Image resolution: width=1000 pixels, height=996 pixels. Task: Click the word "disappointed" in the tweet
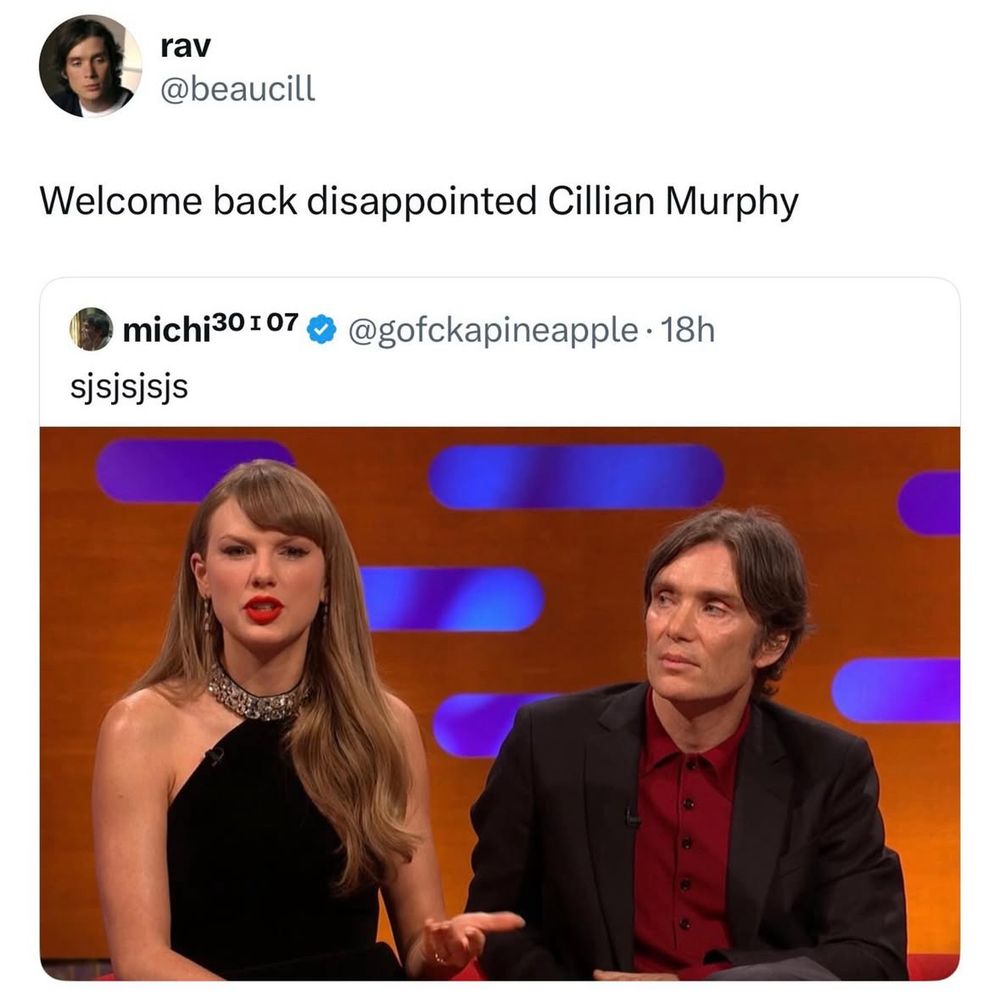click(x=422, y=202)
